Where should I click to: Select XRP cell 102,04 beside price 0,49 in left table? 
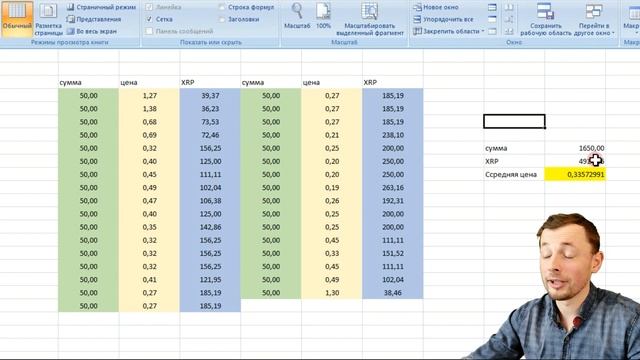pyautogui.click(x=210, y=187)
